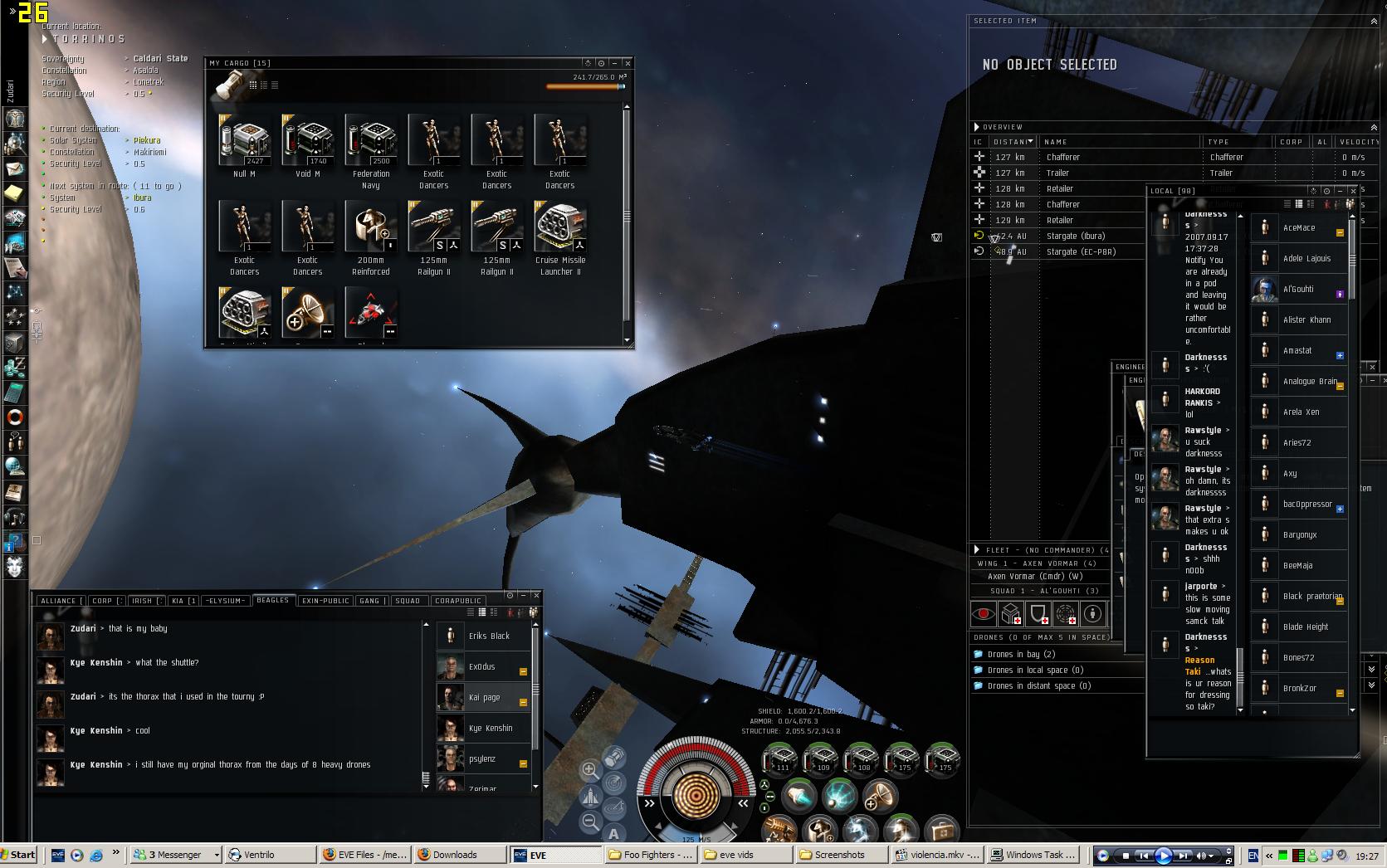Toggle the green minus button beside module rows

click(769, 797)
